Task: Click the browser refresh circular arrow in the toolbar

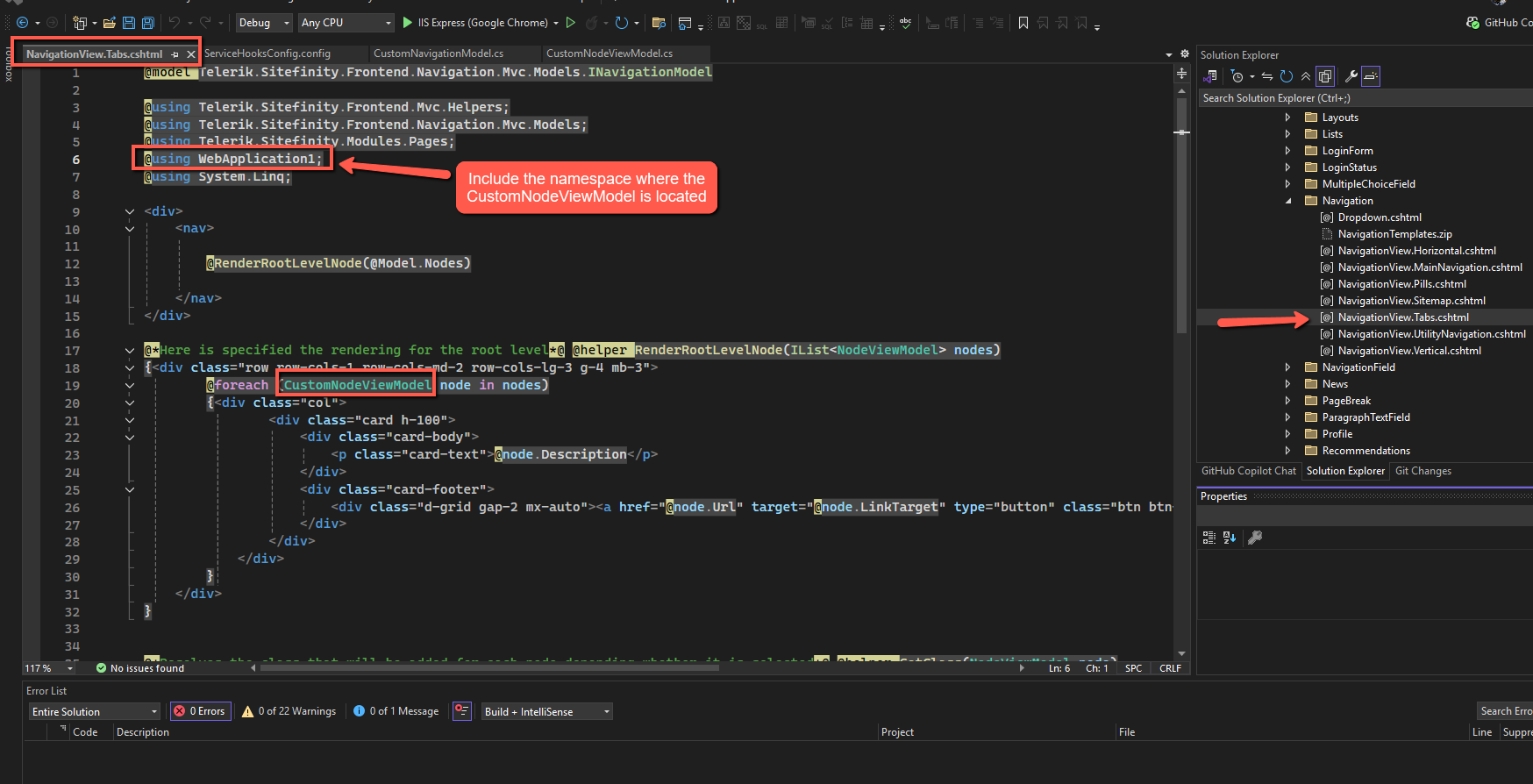Action: click(x=622, y=23)
